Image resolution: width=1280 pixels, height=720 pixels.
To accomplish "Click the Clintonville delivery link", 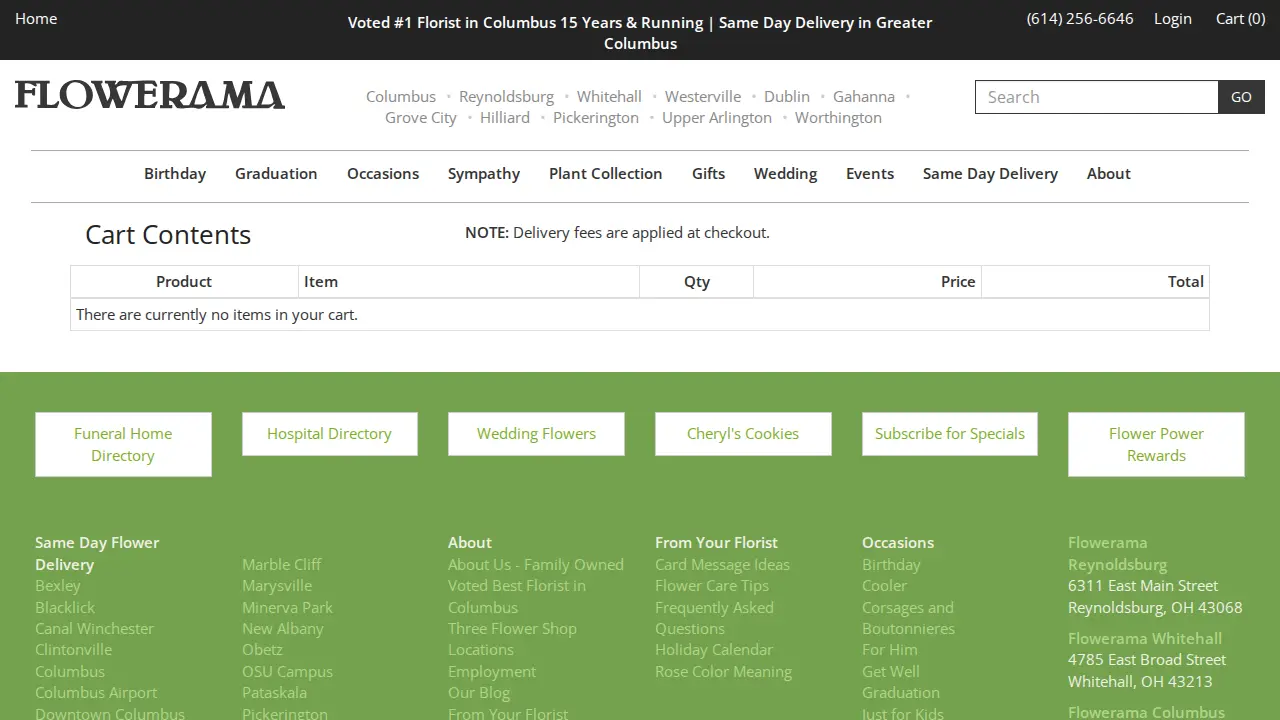I will tap(73, 650).
